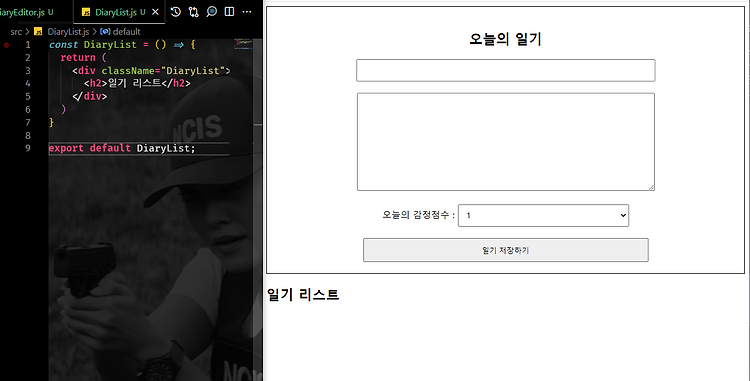The width and height of the screenshot is (750, 381).
Task: Click the 오늘의 일기 heading
Action: click(x=505, y=39)
